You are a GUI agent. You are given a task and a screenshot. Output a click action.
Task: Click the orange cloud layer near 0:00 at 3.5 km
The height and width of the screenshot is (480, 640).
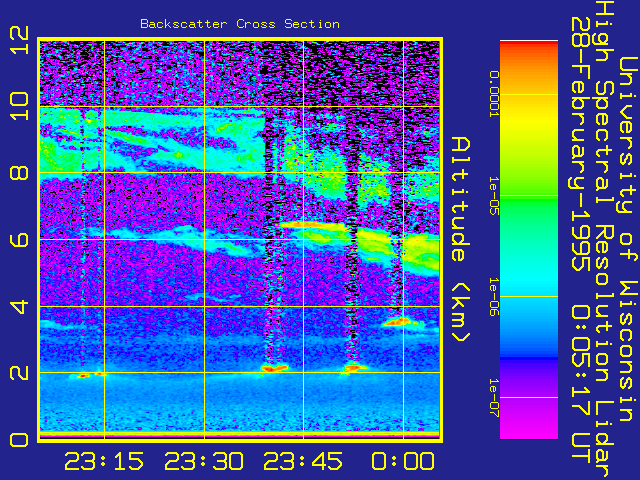coord(397,322)
